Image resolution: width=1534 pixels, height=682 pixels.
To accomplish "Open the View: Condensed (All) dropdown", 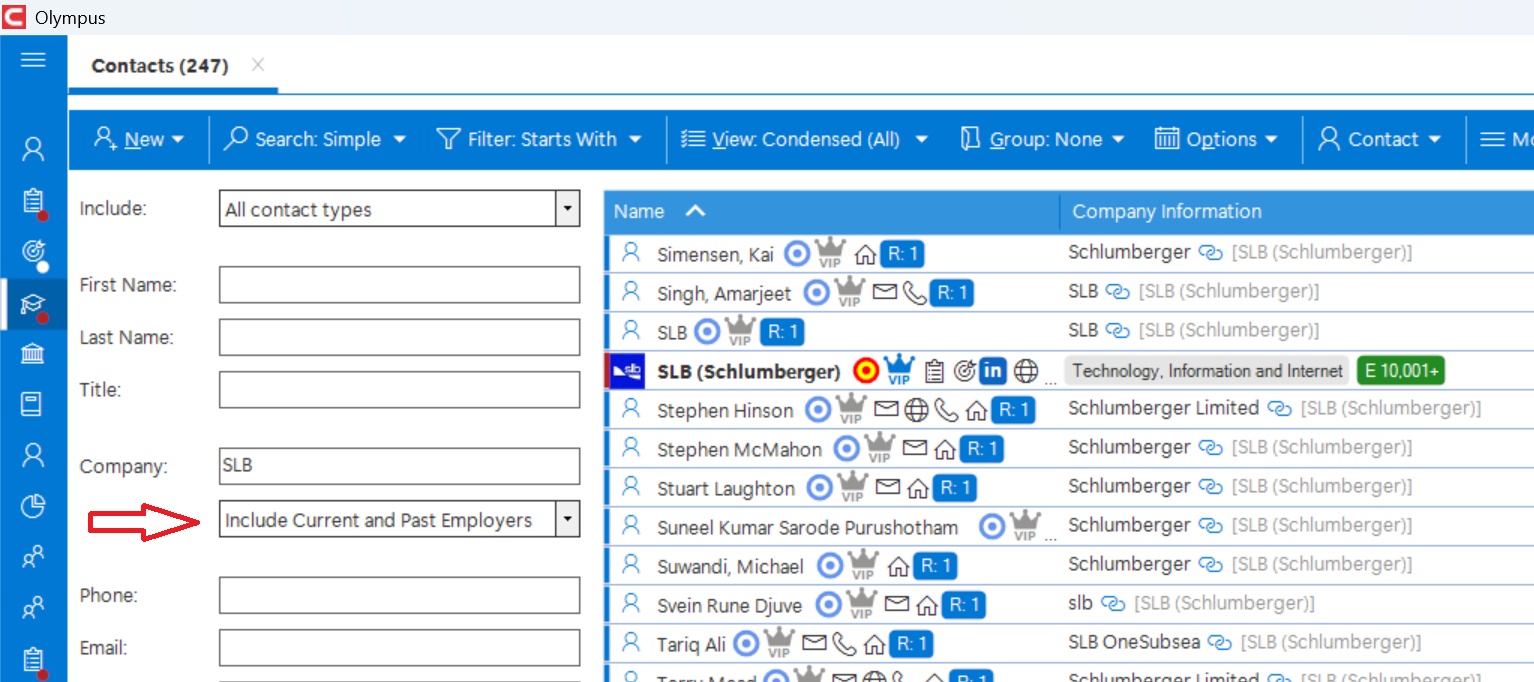I will [804, 139].
